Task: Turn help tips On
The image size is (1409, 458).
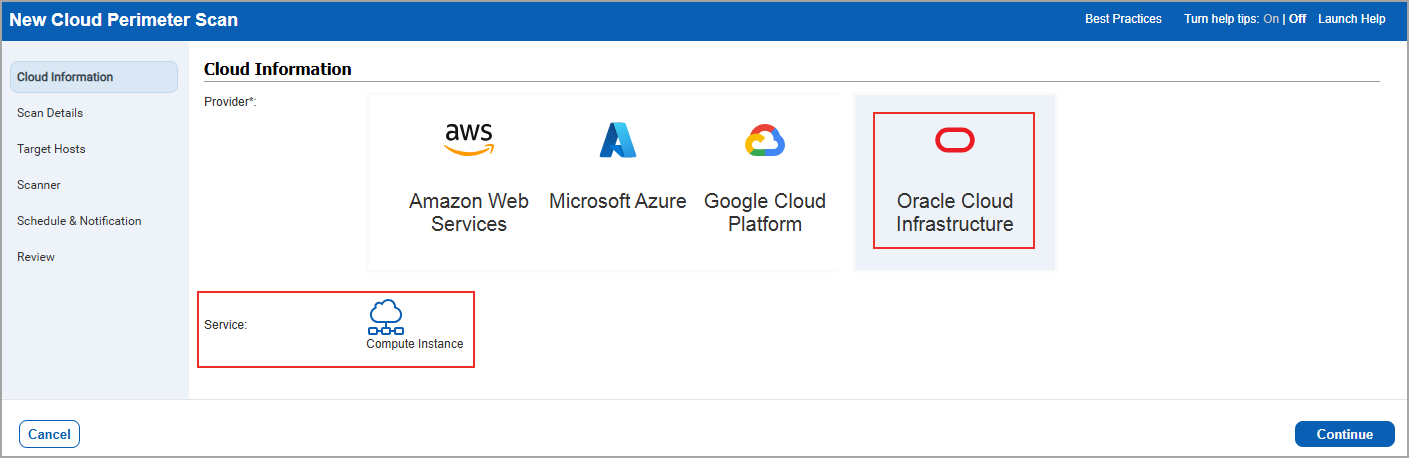Action: (1271, 19)
